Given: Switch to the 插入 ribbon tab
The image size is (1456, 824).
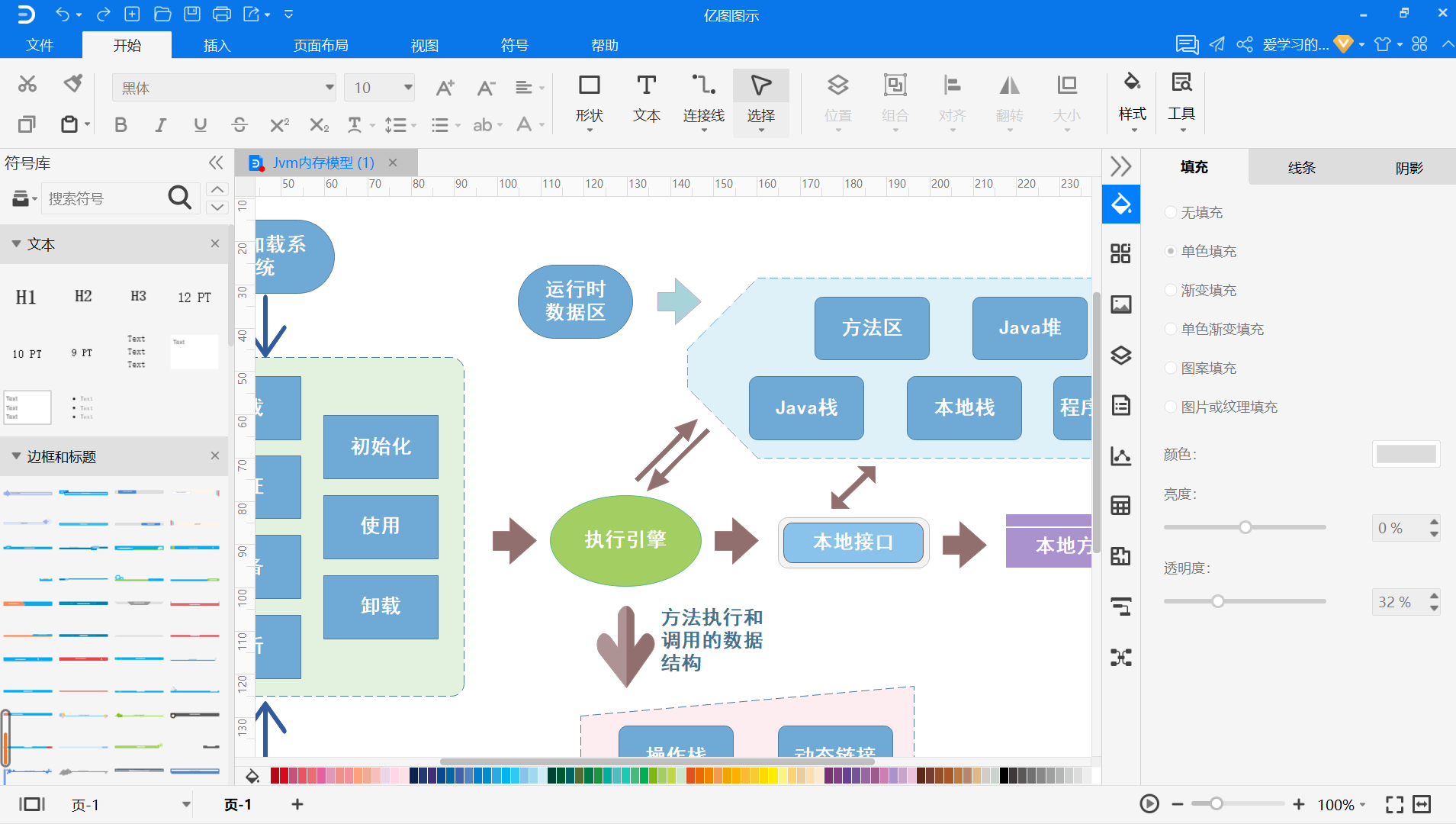Looking at the screenshot, I should (x=217, y=45).
